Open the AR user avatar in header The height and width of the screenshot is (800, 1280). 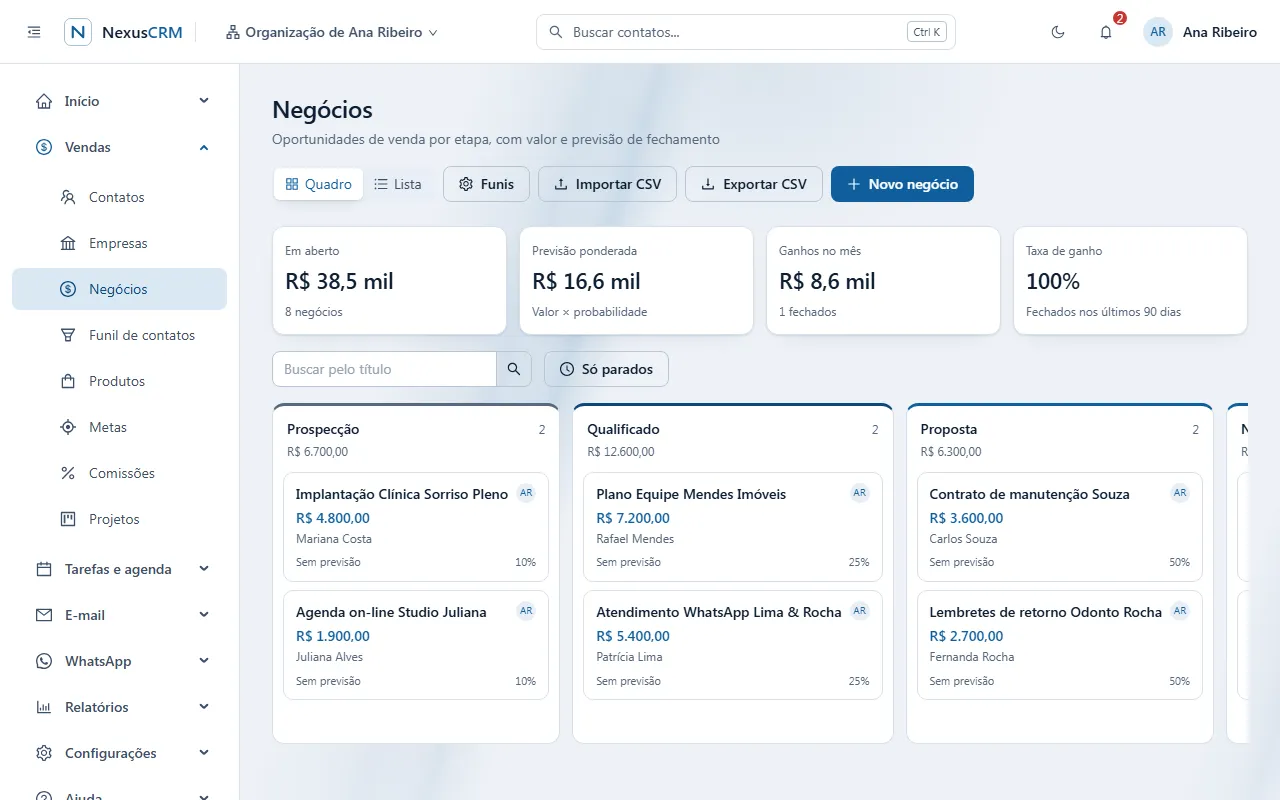[1158, 32]
